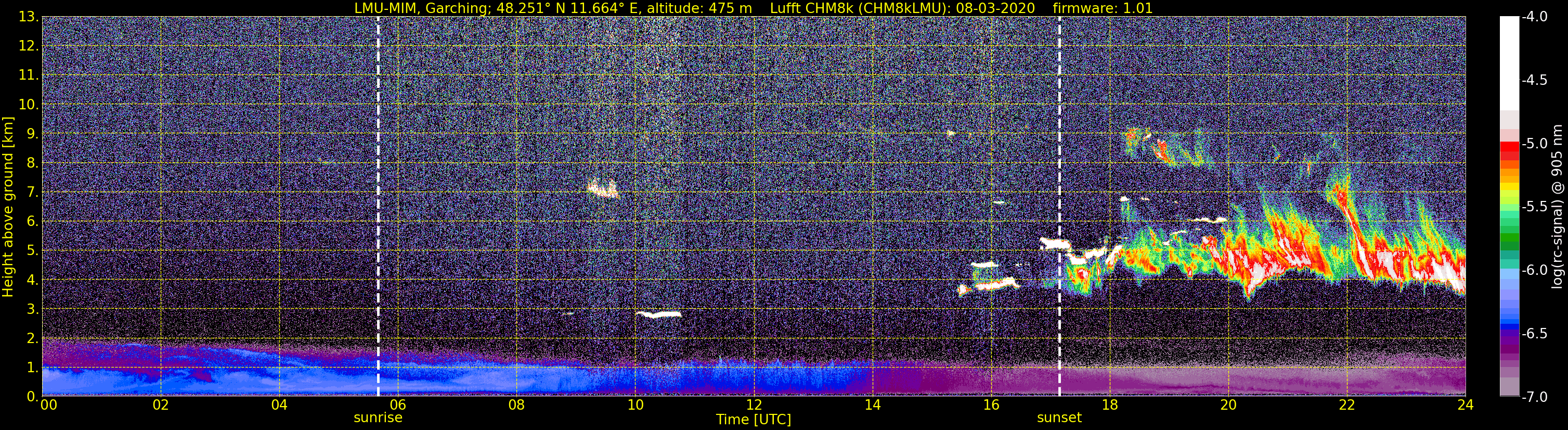Image resolution: width=1568 pixels, height=430 pixels.
Task: Click the height tick label '7.'
Action: click(32, 192)
